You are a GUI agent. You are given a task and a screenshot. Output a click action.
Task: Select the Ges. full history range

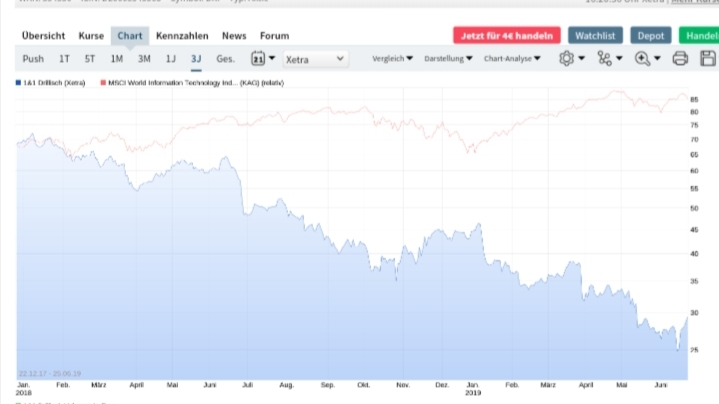225,59
